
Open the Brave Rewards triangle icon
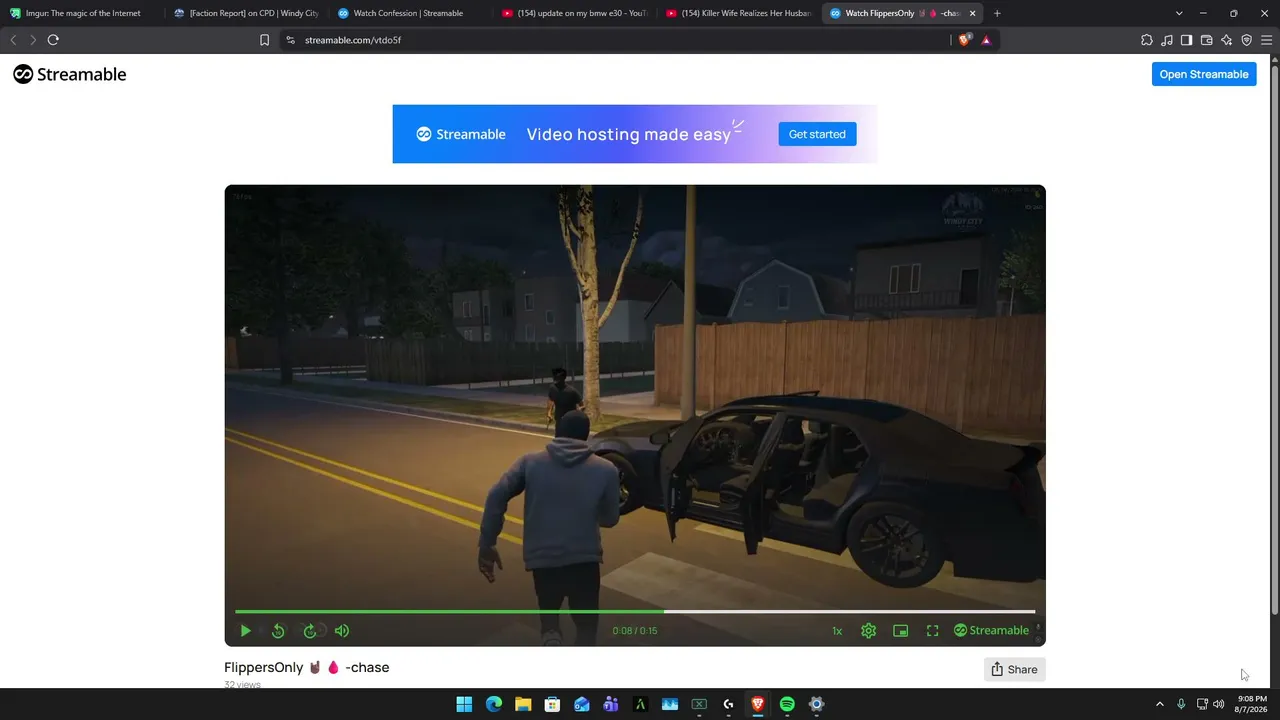pos(986,40)
